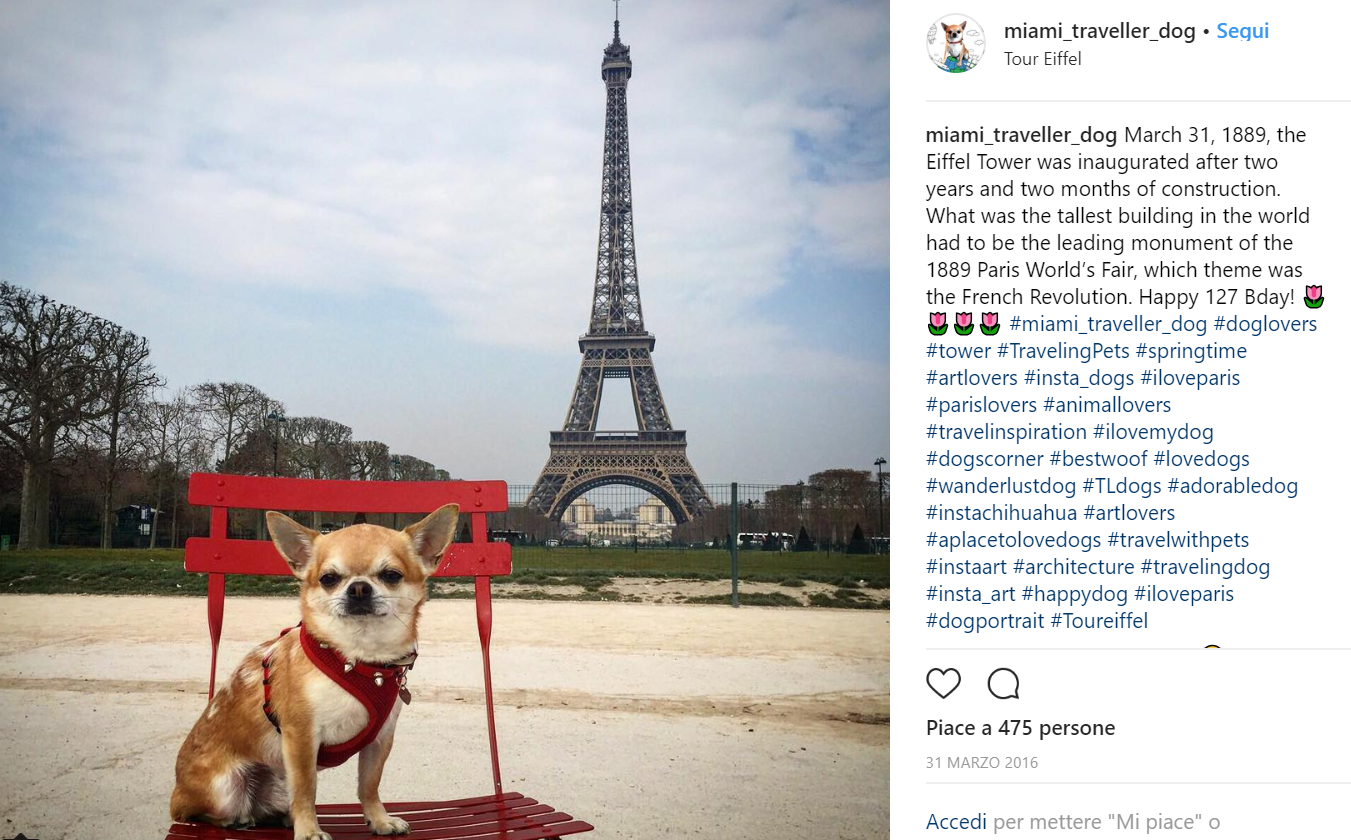Screen dimensions: 1351x840
Task: Open the 31 MARZO 2016 timestamp link
Action: click(982, 763)
